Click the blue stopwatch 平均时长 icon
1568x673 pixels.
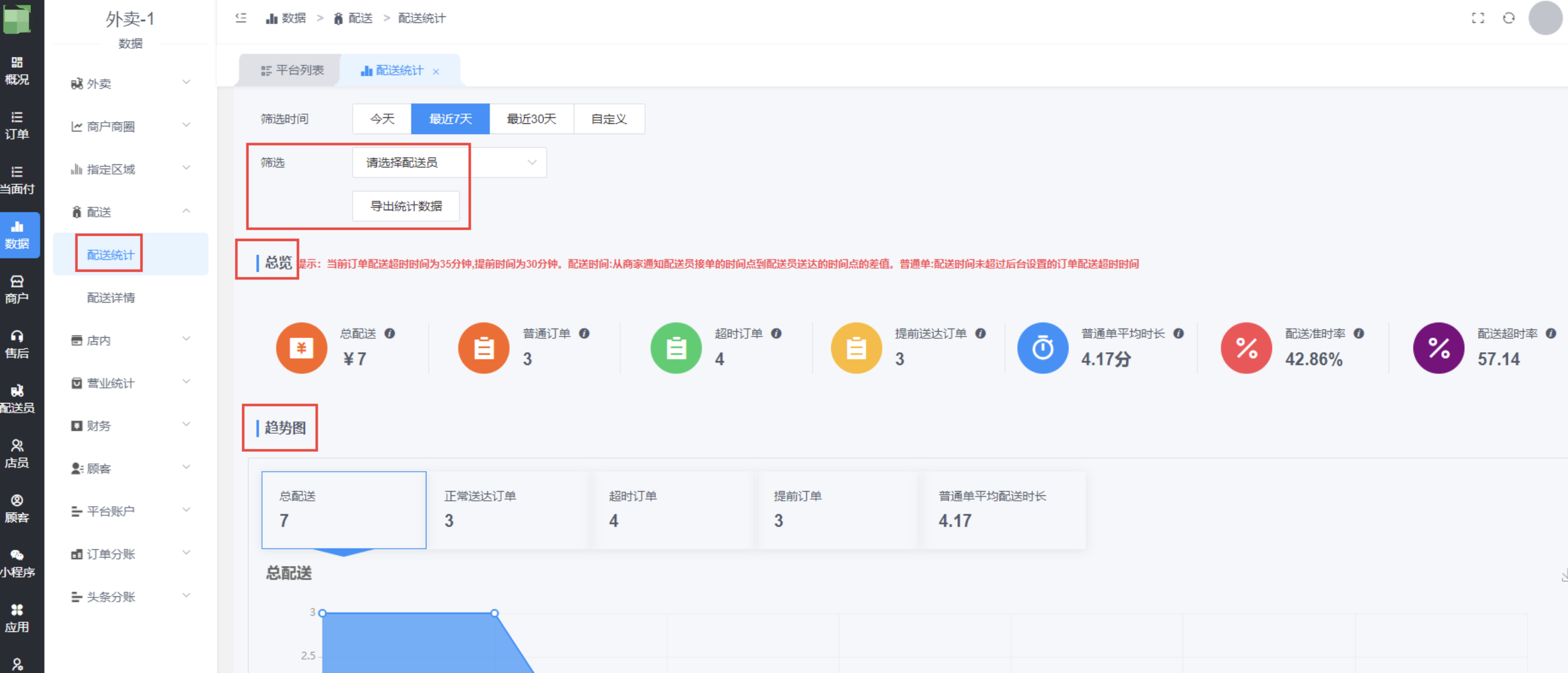[1043, 348]
